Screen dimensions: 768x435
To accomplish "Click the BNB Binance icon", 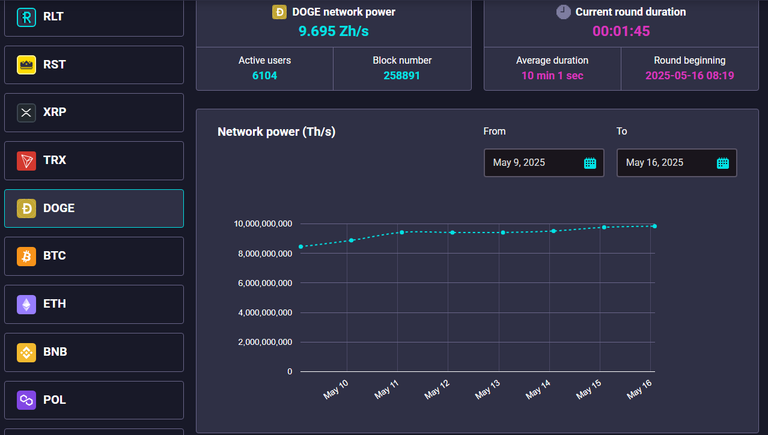I will point(26,352).
